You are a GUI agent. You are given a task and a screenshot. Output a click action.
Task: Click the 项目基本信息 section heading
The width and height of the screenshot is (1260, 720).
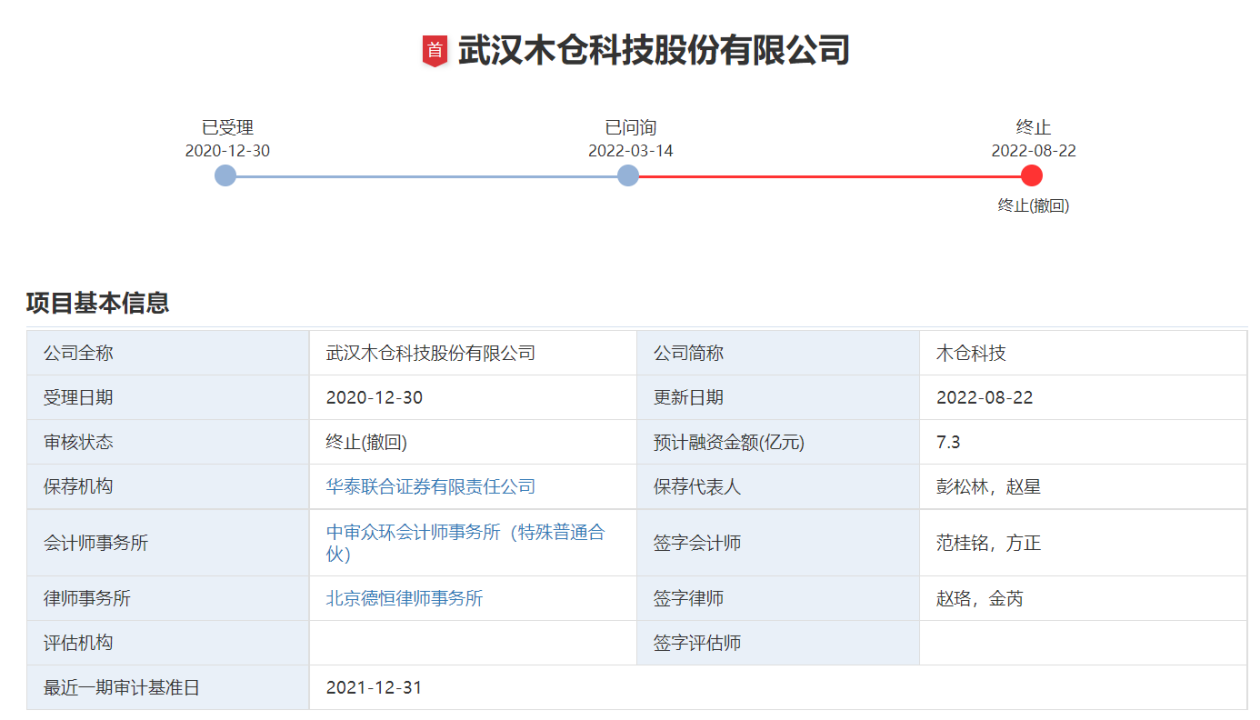98,303
